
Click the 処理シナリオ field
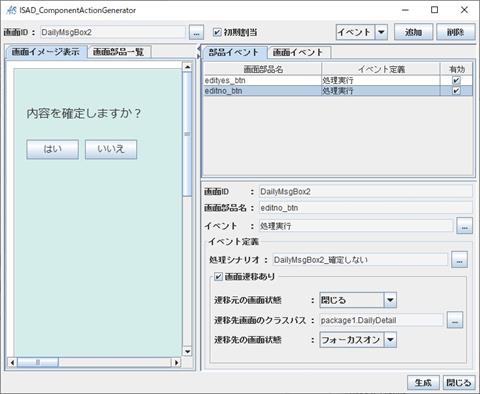pos(360,260)
